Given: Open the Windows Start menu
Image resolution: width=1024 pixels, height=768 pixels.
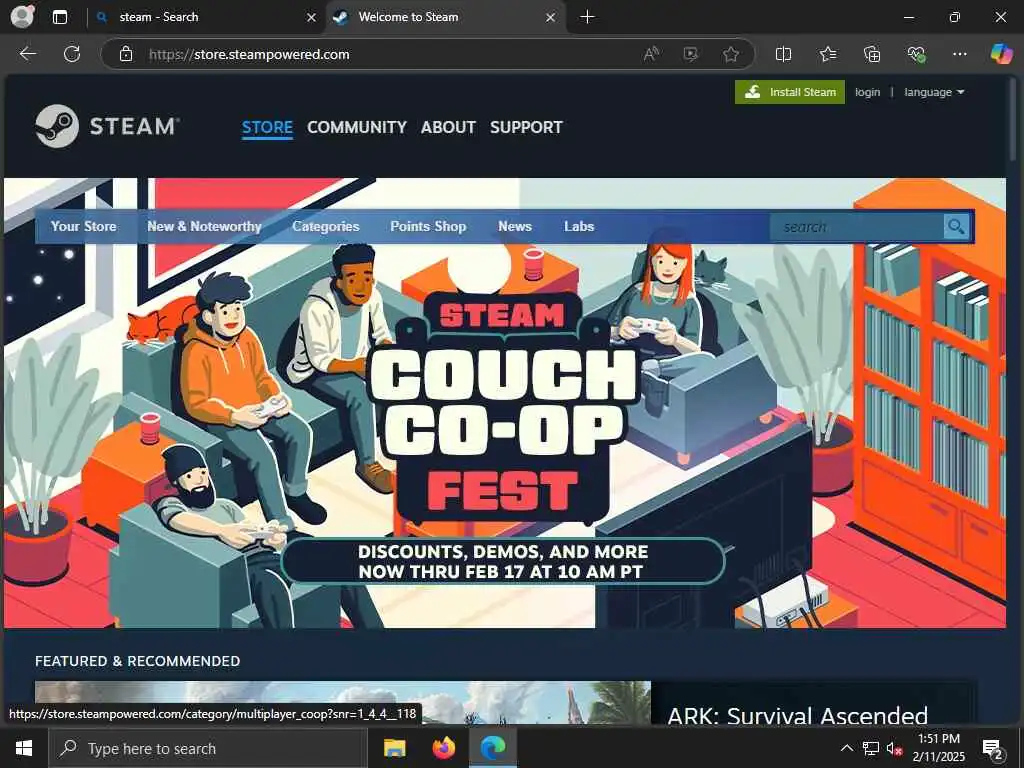Looking at the screenshot, I should (x=24, y=748).
